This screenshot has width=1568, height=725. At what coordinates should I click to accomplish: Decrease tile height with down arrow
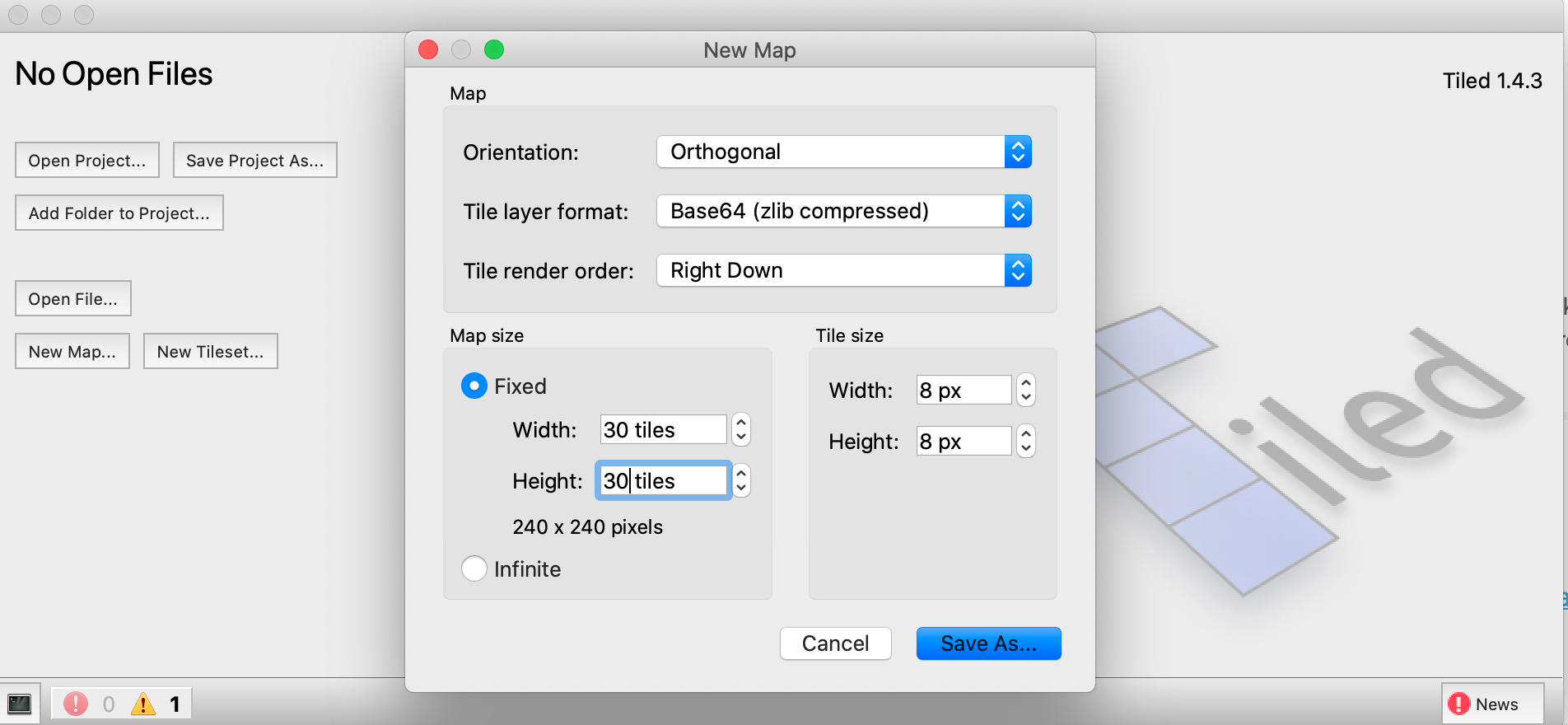1025,448
